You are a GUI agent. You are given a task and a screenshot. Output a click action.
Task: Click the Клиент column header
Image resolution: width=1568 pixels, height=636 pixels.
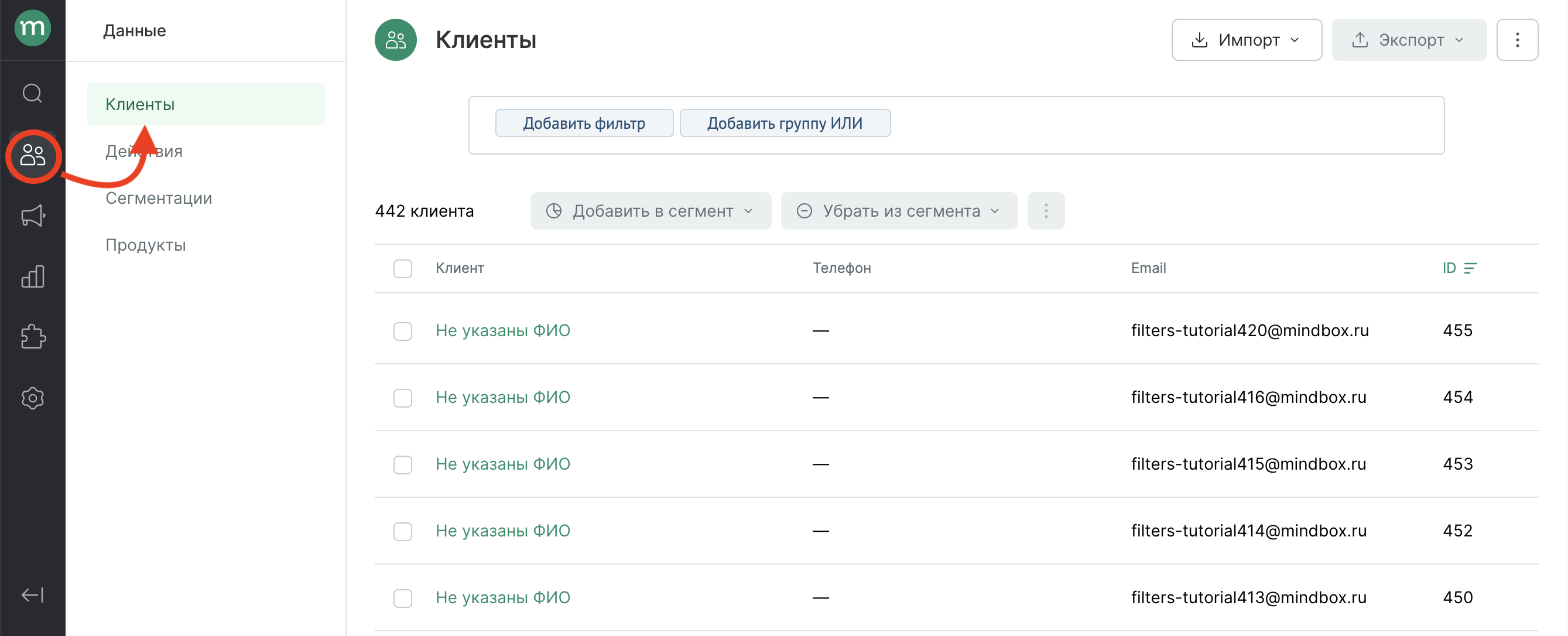coord(460,268)
